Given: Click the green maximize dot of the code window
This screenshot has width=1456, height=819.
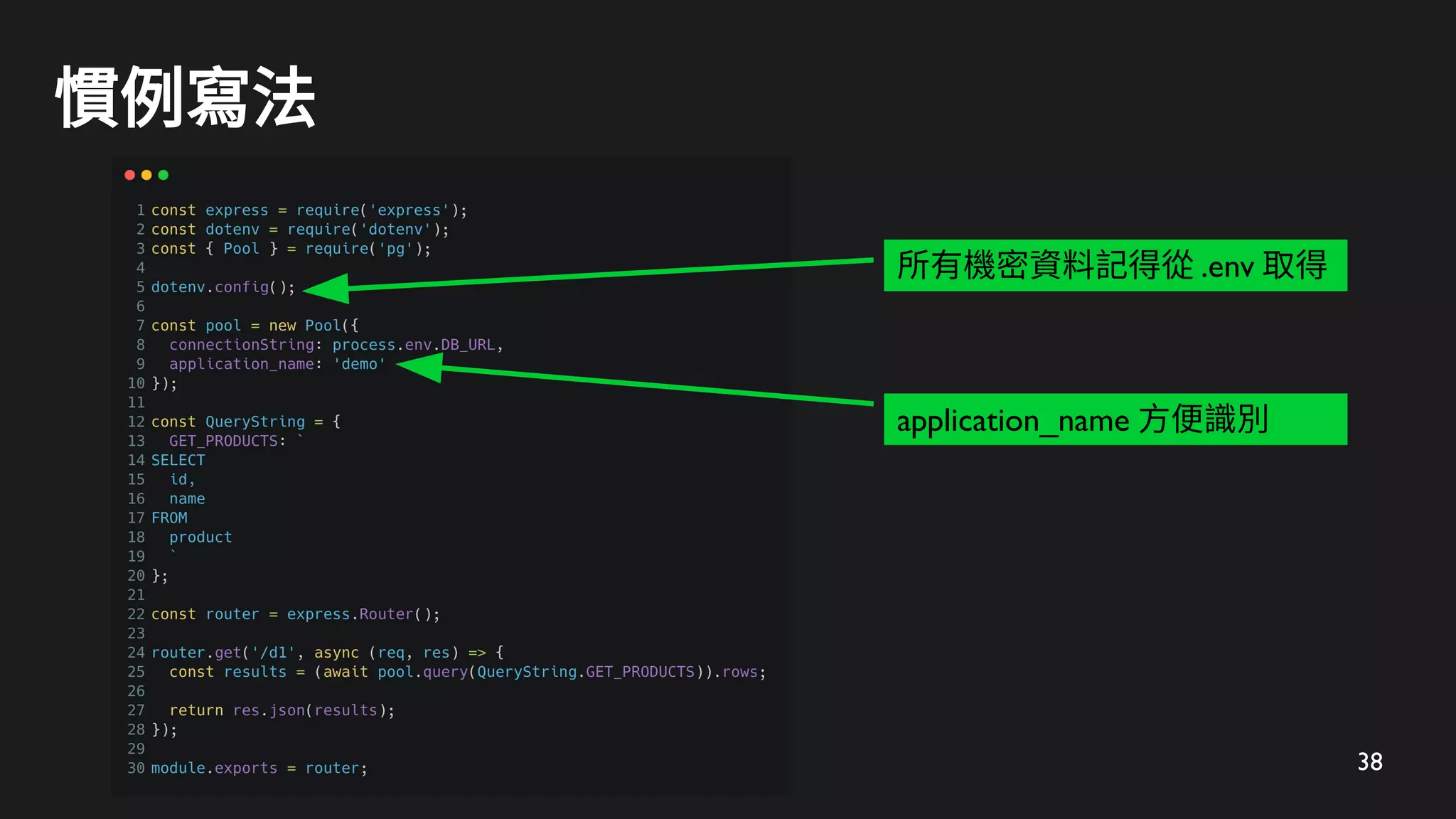Looking at the screenshot, I should pos(164,175).
